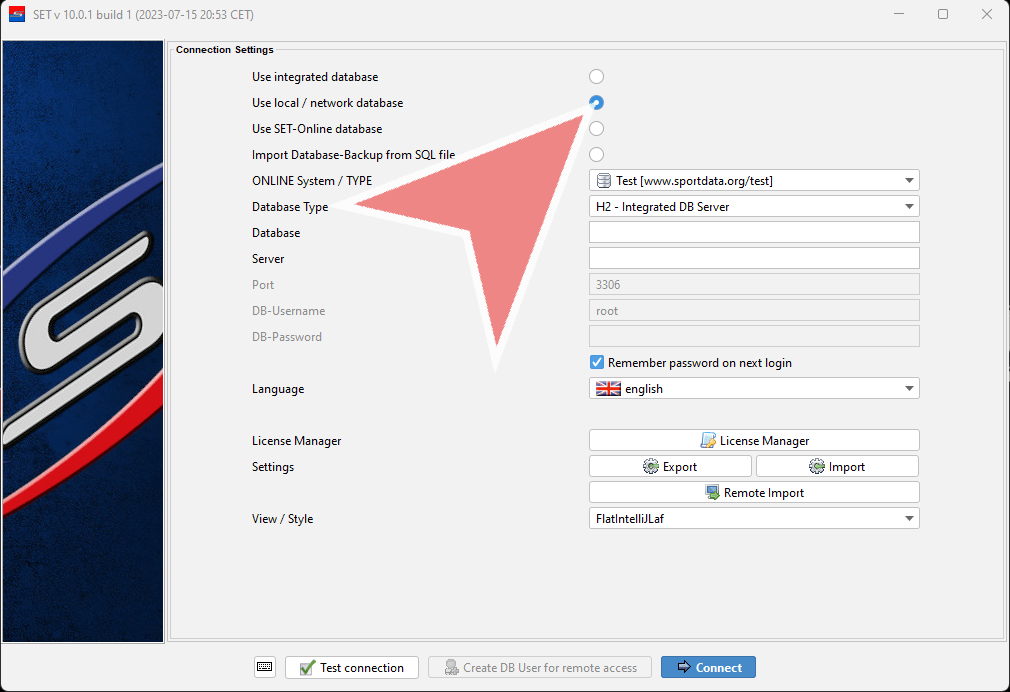Click the keyboard icon button at bottom
This screenshot has height=692, width=1010.
pos(264,667)
